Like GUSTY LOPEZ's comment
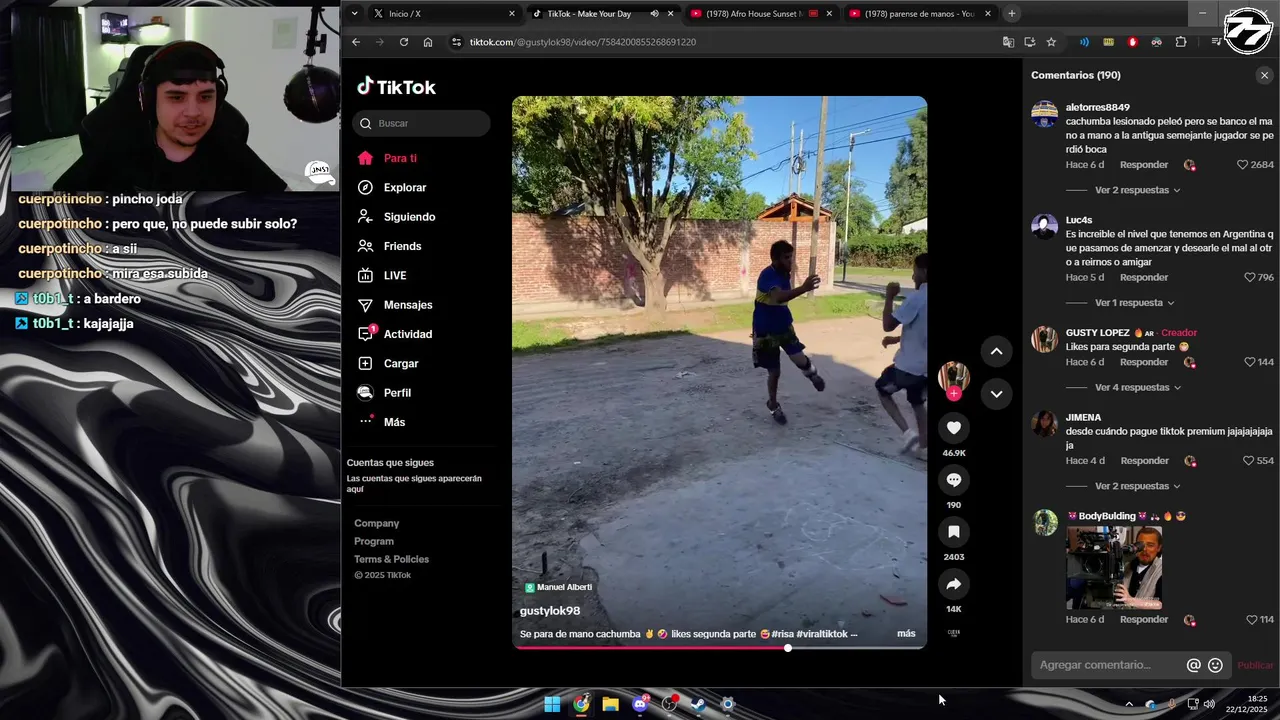 pos(1249,362)
